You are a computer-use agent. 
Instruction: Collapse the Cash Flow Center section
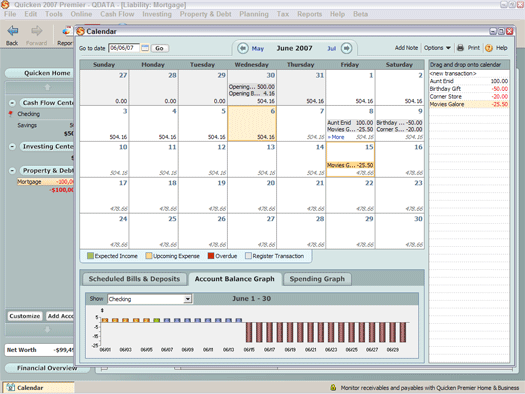coord(12,103)
